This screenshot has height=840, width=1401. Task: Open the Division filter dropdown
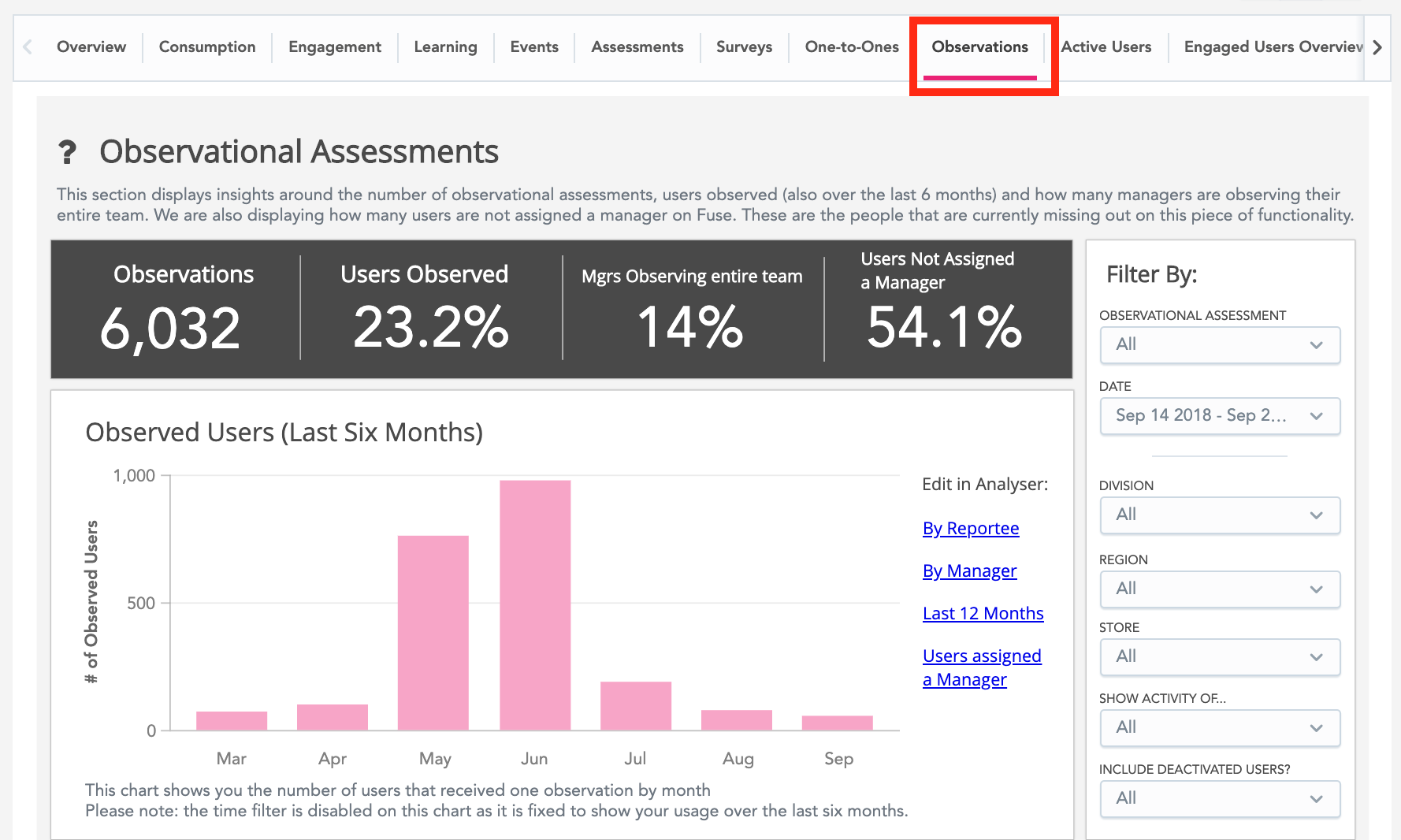1219,515
